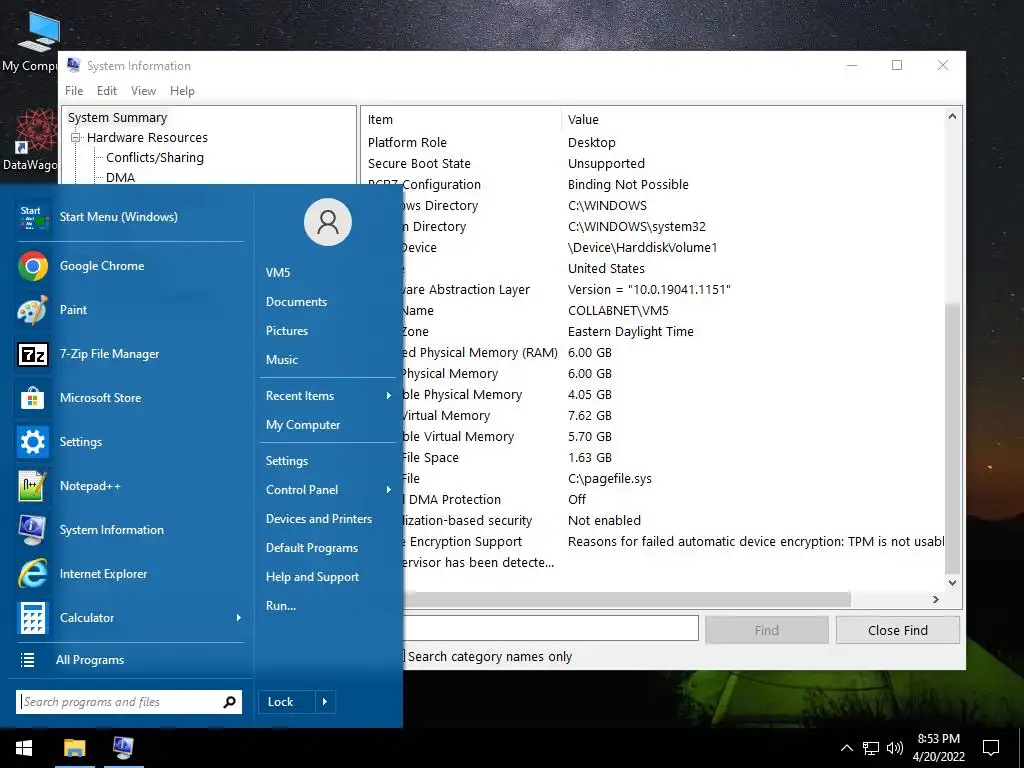The height and width of the screenshot is (768, 1024).
Task: Click the network tray icon
Action: [871, 748]
